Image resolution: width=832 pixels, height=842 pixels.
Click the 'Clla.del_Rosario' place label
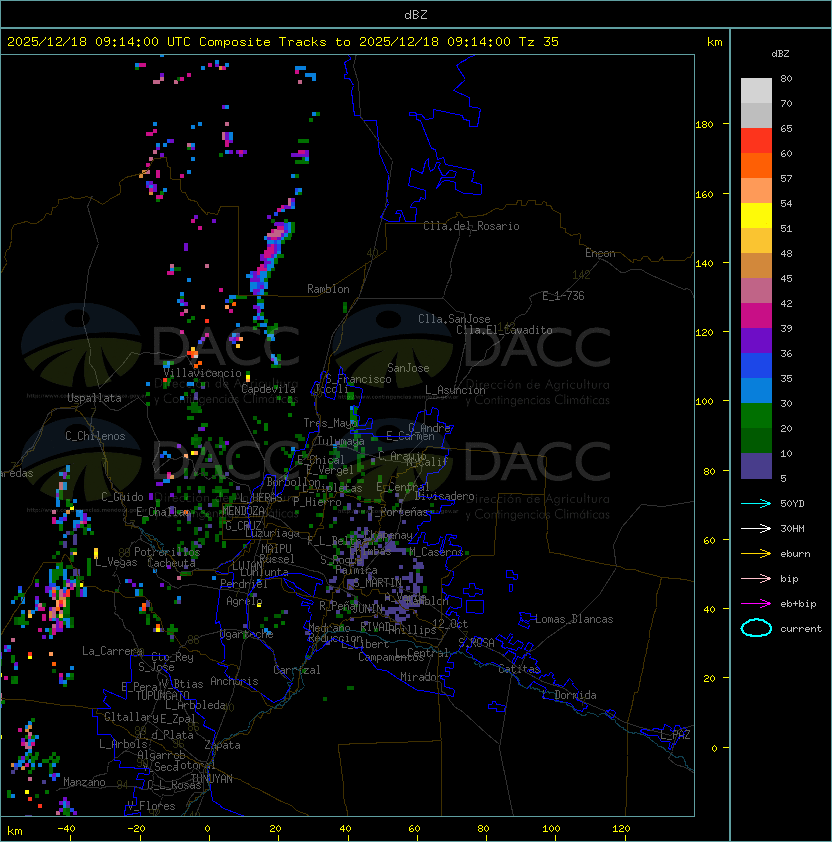pos(471,226)
